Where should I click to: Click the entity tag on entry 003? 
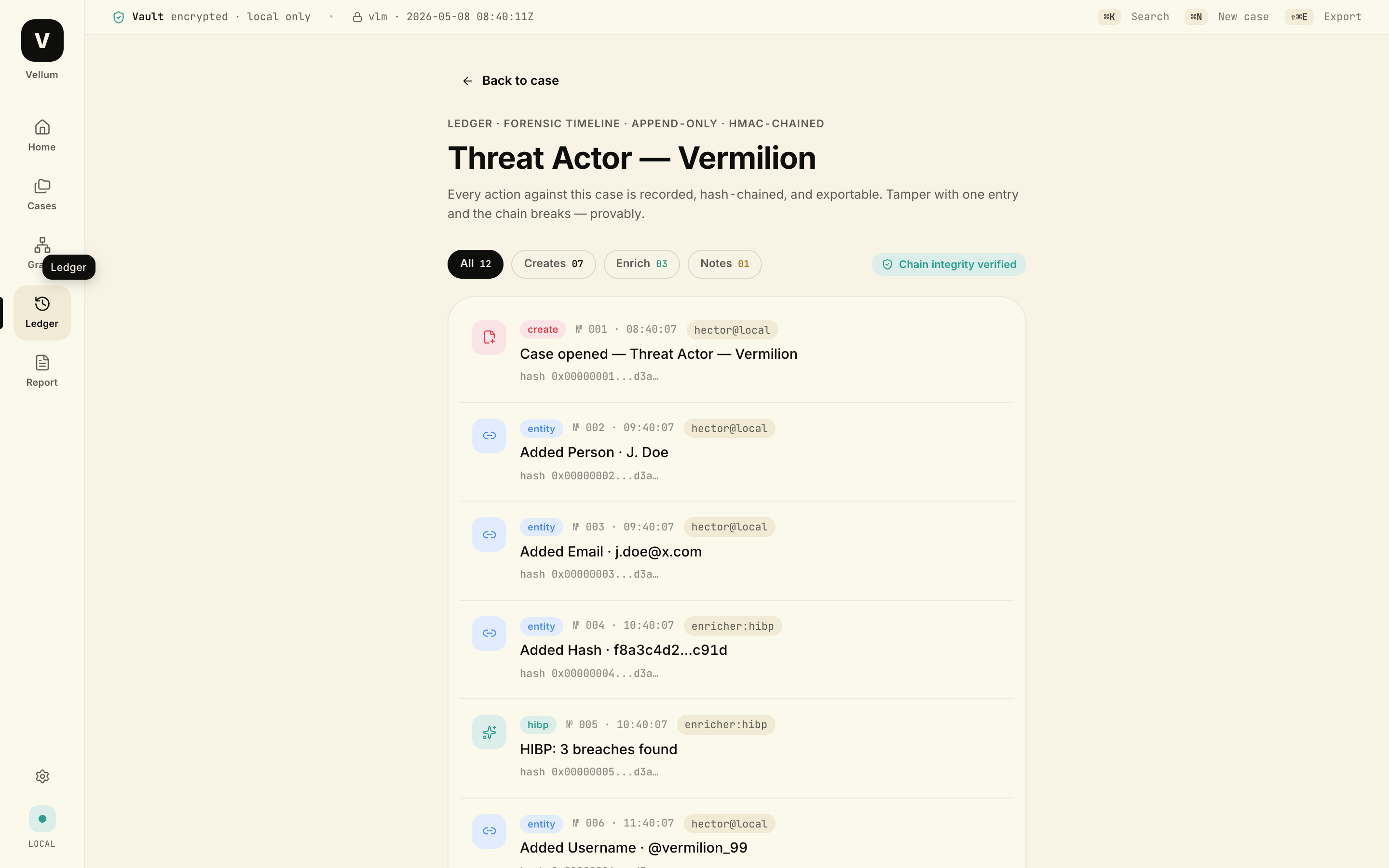541,527
